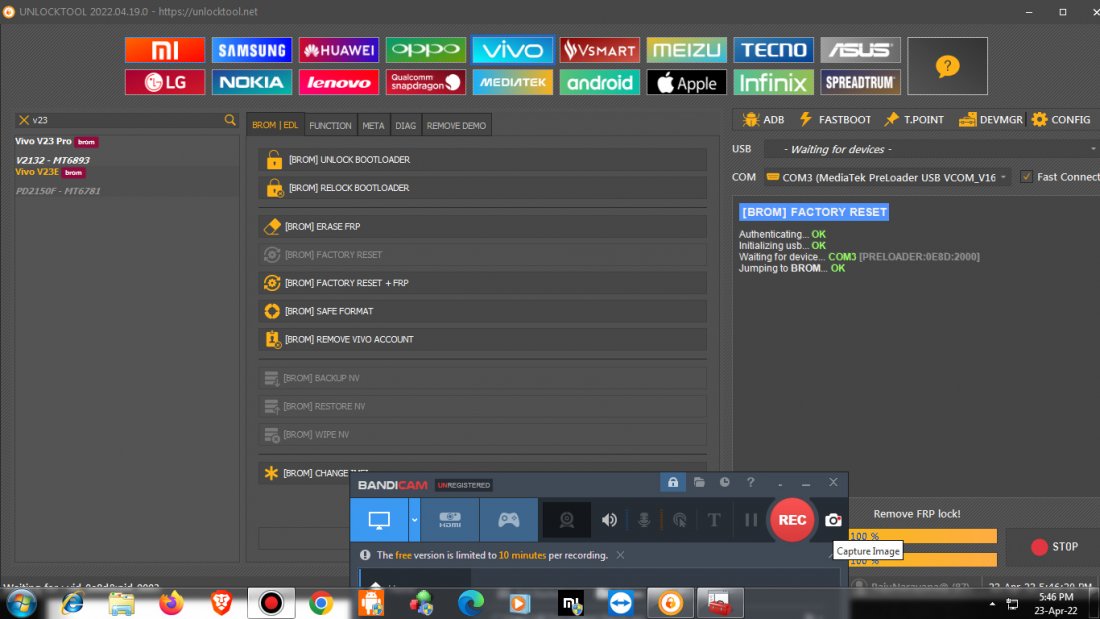Switch to the META tab

(373, 125)
